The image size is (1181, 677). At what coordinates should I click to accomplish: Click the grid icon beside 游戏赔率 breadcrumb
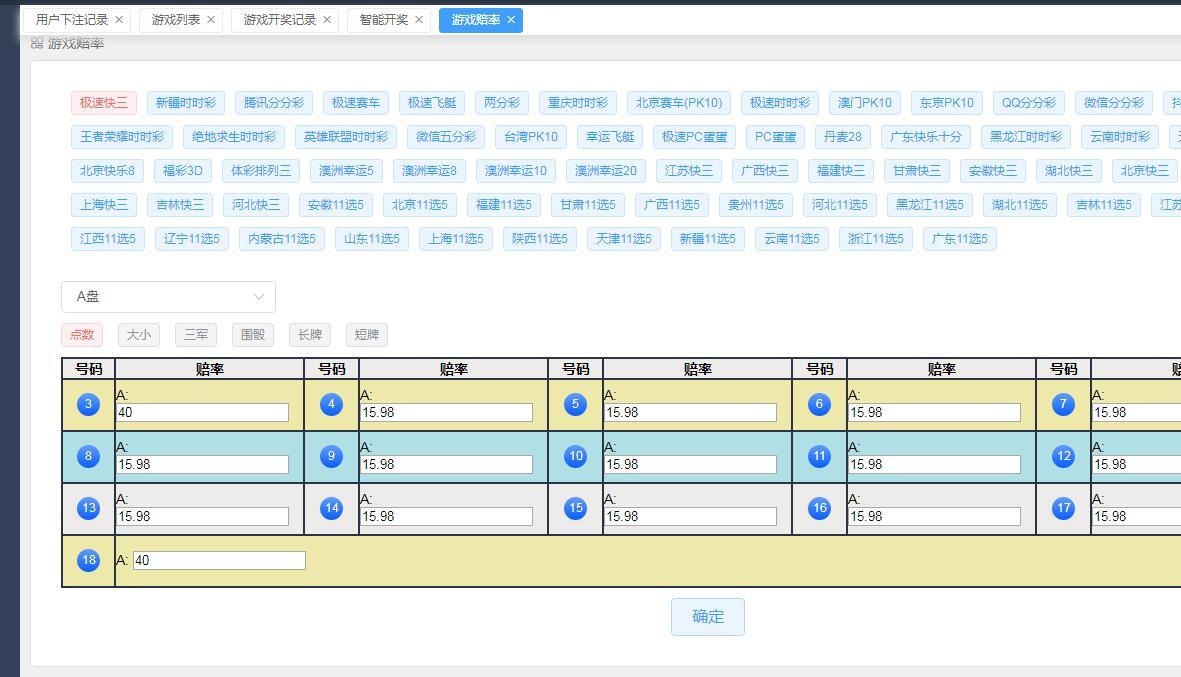(x=36, y=44)
